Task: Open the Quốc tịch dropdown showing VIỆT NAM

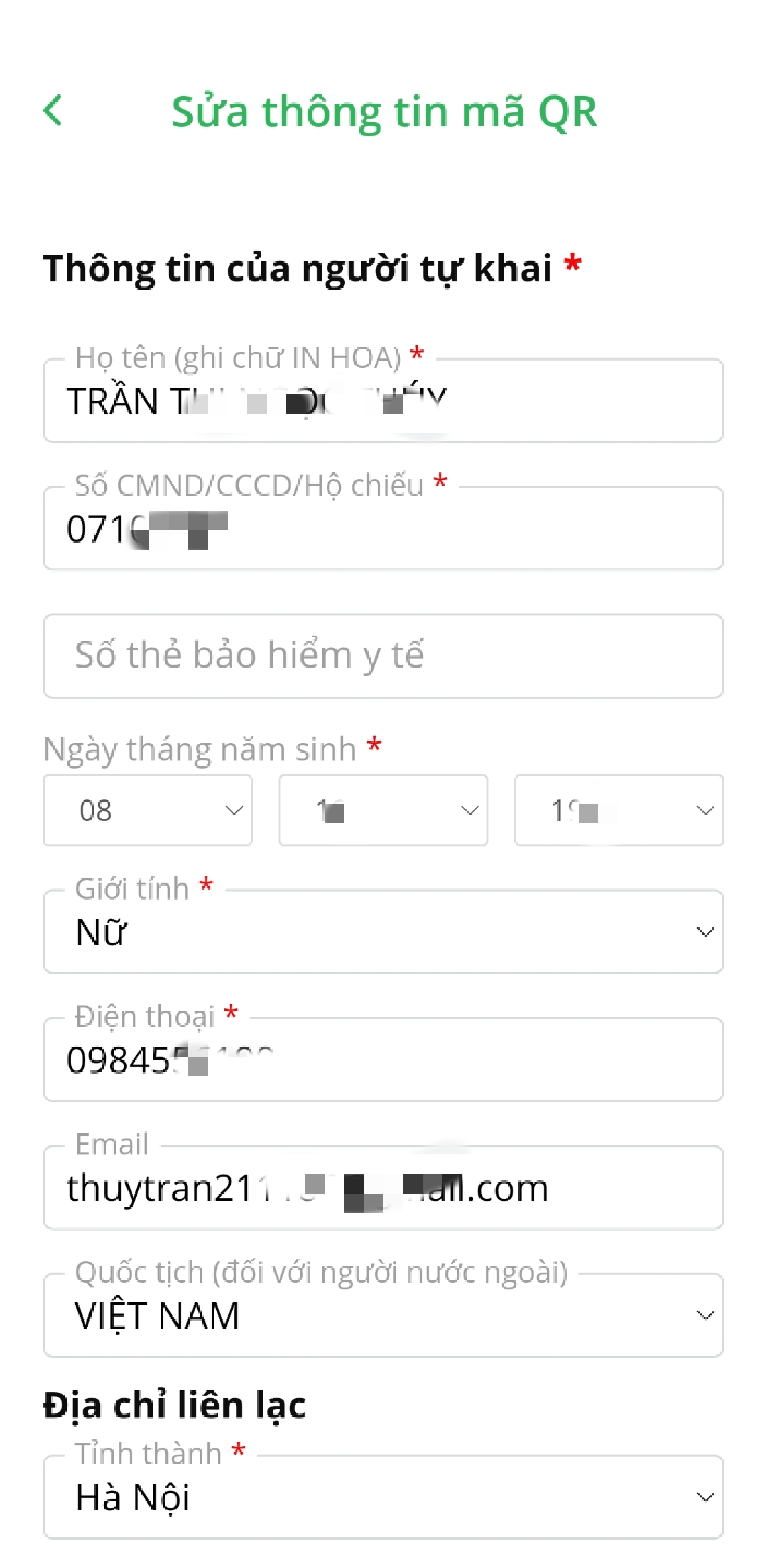Action: [383, 1316]
